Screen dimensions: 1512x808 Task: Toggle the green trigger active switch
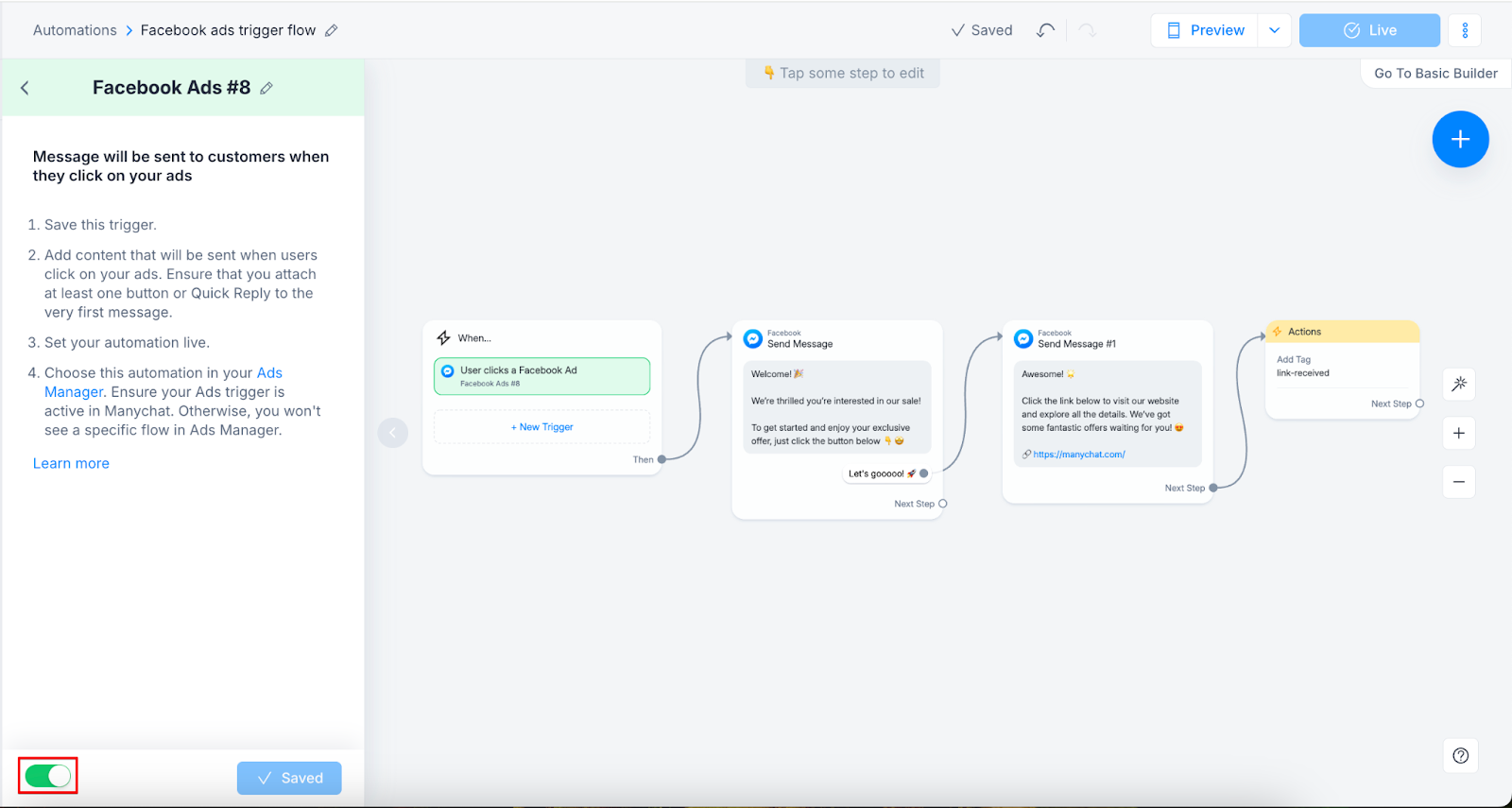[48, 776]
